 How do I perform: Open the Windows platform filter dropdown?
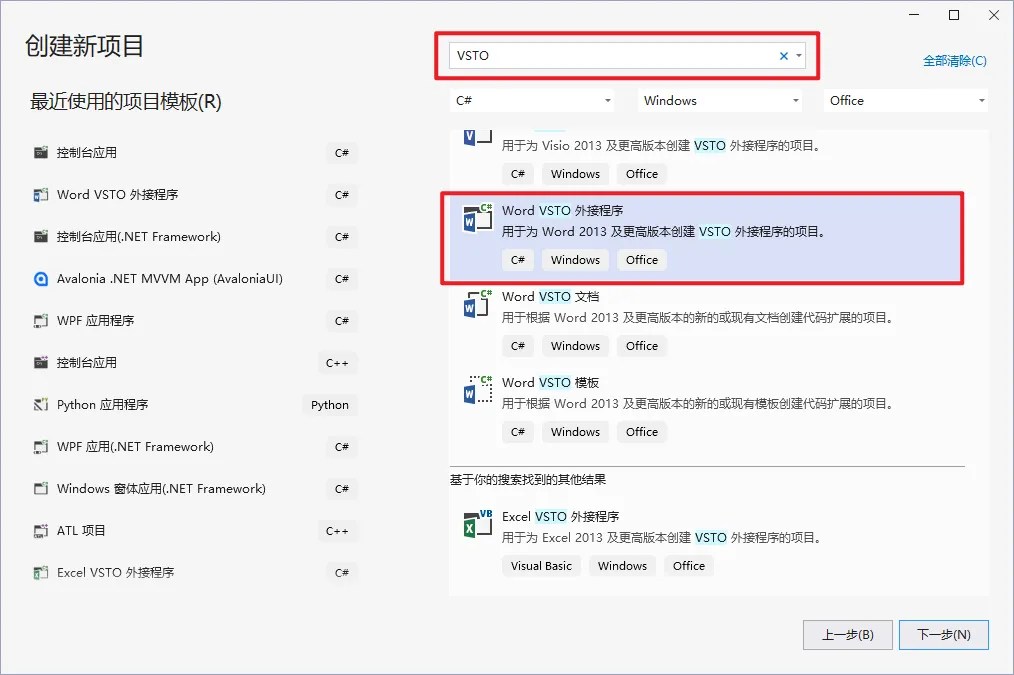[720, 100]
